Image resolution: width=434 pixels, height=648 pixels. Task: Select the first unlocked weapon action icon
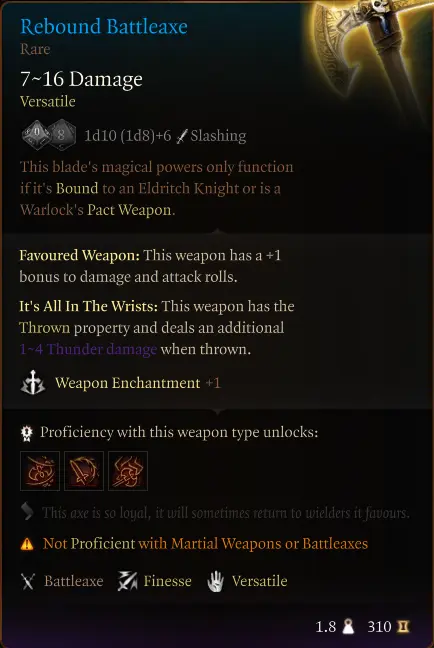click(40, 471)
